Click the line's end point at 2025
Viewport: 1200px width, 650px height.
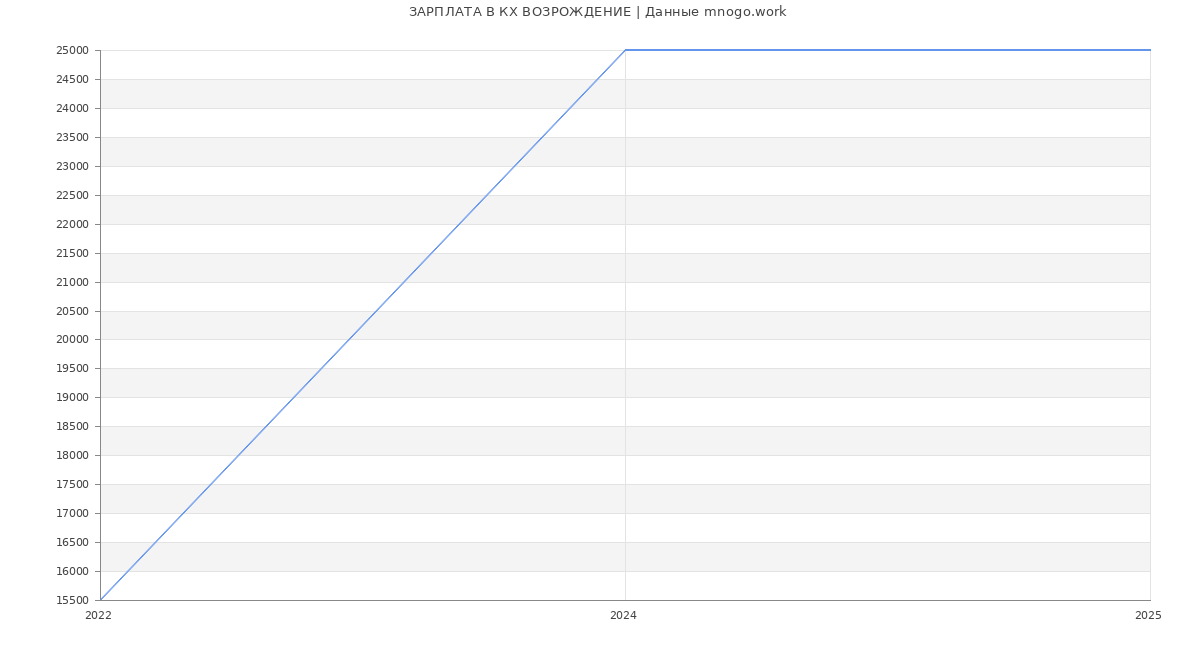click(1149, 50)
